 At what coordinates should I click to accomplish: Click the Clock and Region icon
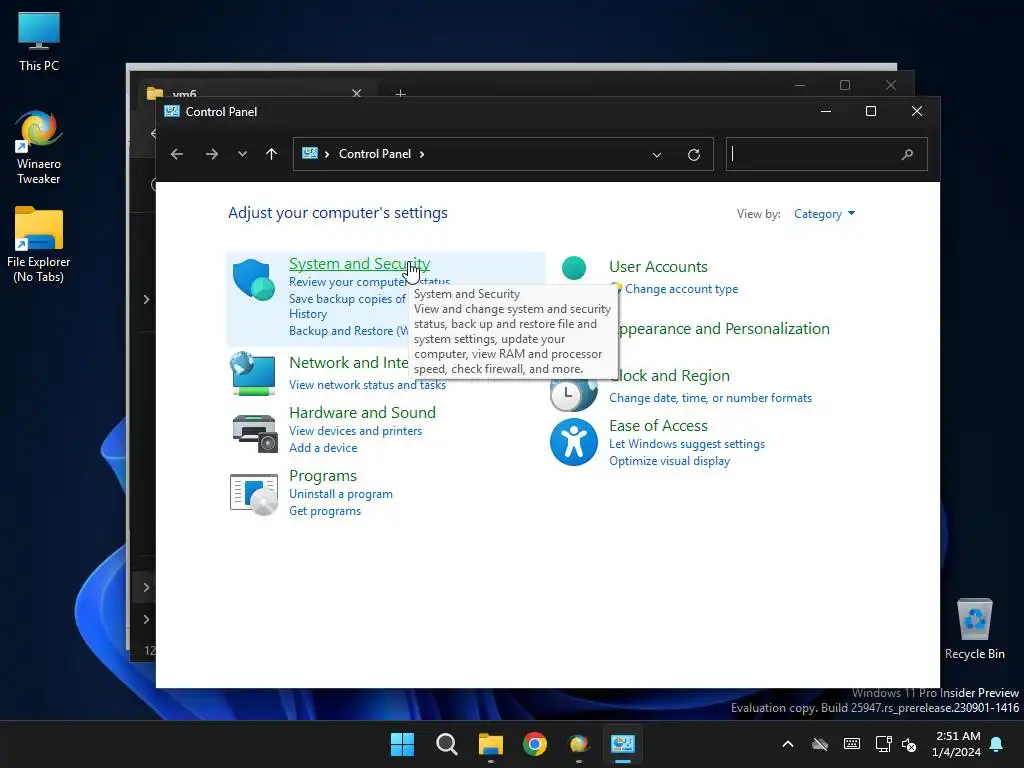[573, 394]
